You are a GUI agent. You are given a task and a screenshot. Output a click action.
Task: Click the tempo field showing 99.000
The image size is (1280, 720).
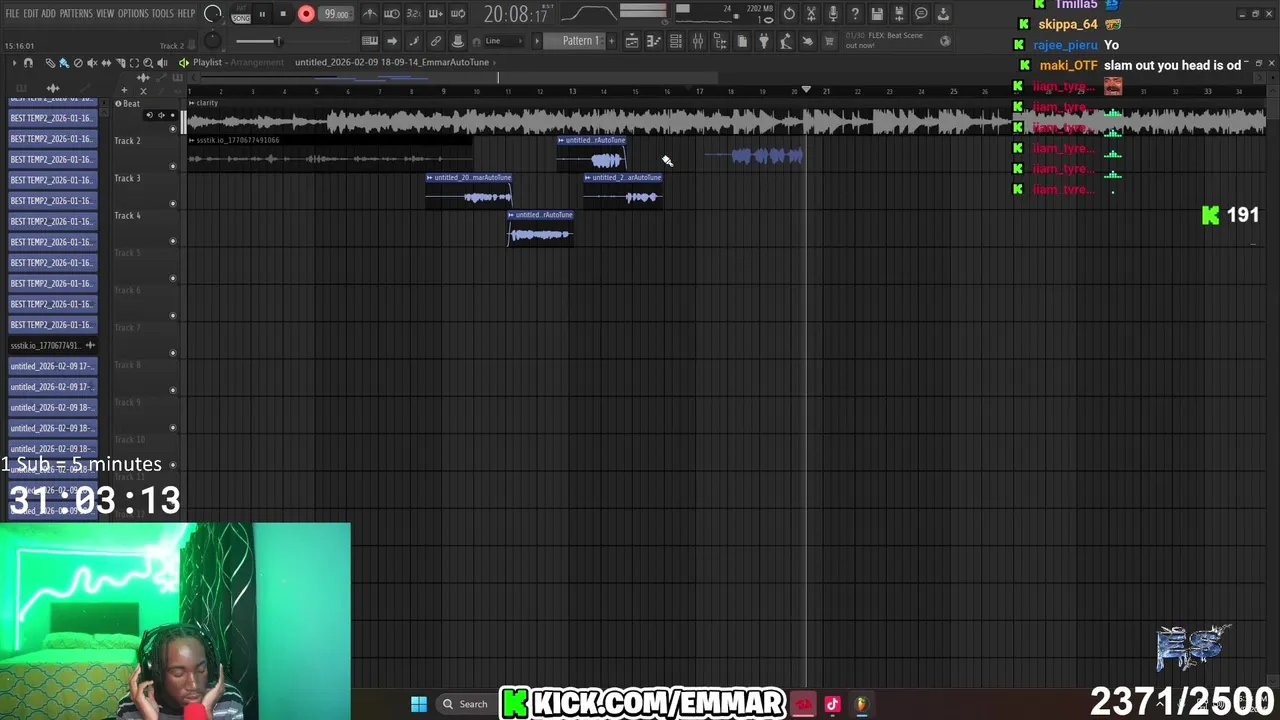336,15
